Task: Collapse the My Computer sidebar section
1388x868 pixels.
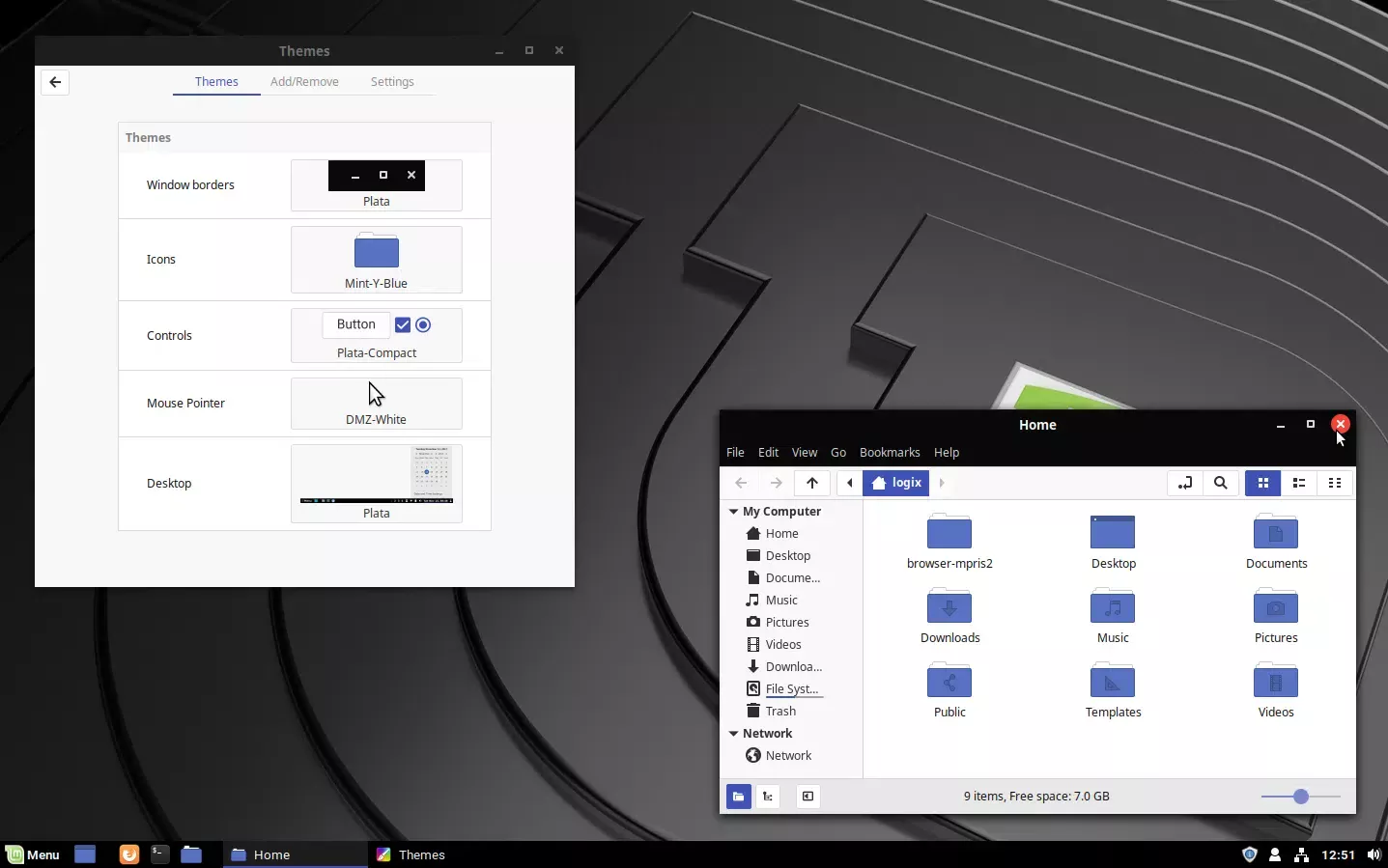Action: [734, 512]
